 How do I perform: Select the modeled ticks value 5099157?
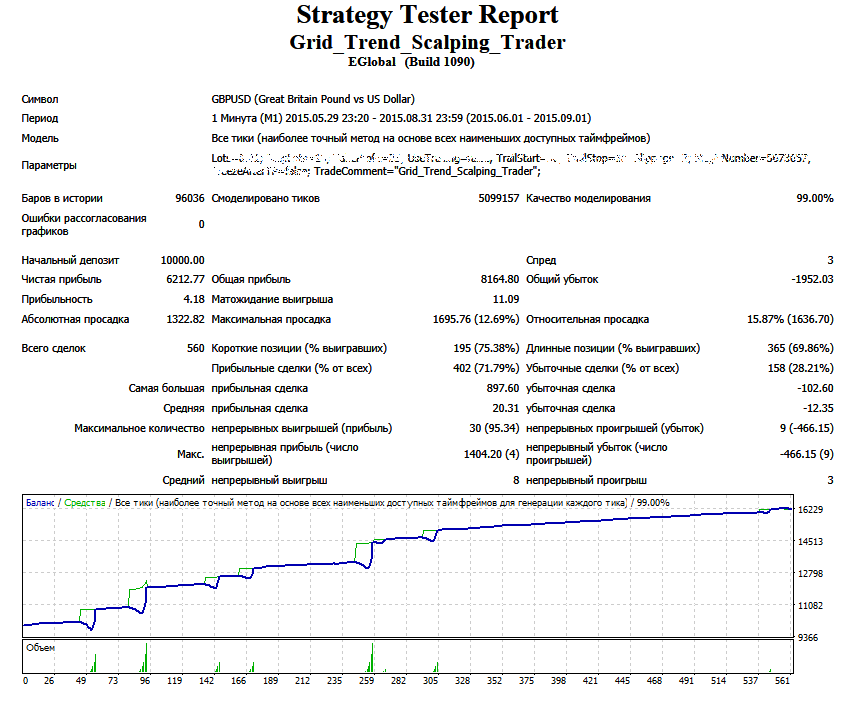[499, 198]
